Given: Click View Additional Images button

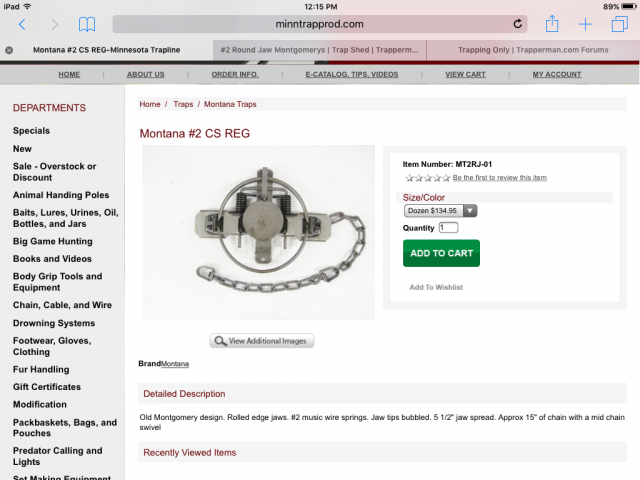Looking at the screenshot, I should (x=262, y=341).
